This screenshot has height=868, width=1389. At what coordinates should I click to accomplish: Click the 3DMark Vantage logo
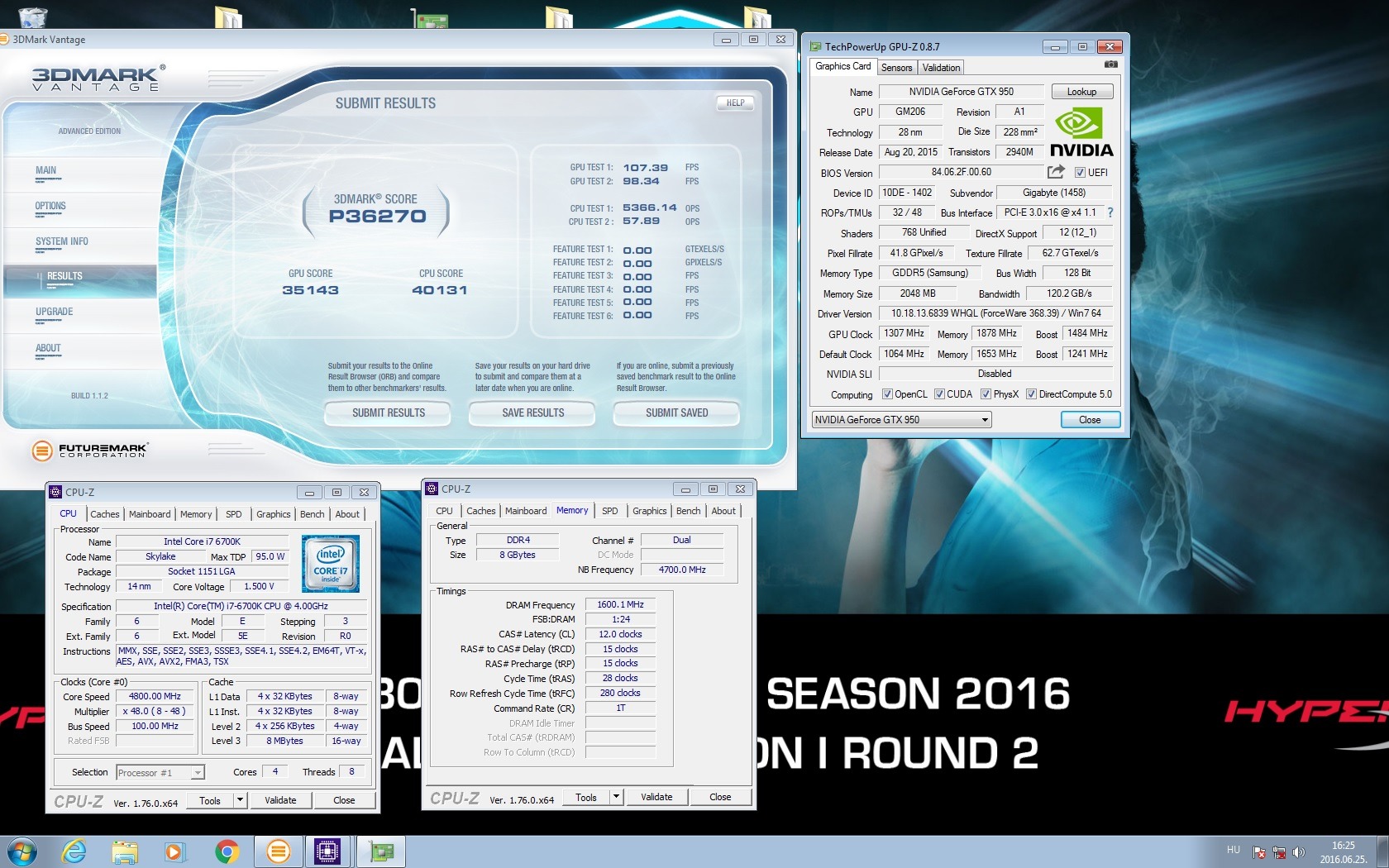click(x=98, y=79)
